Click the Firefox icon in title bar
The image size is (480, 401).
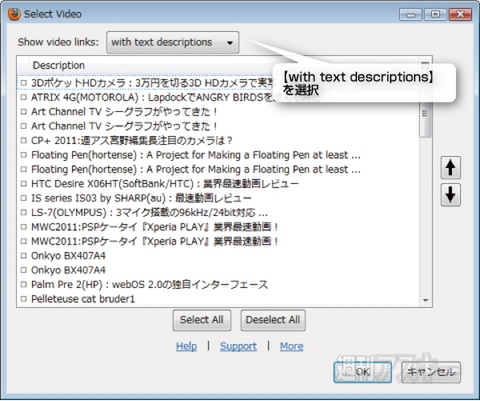click(14, 14)
